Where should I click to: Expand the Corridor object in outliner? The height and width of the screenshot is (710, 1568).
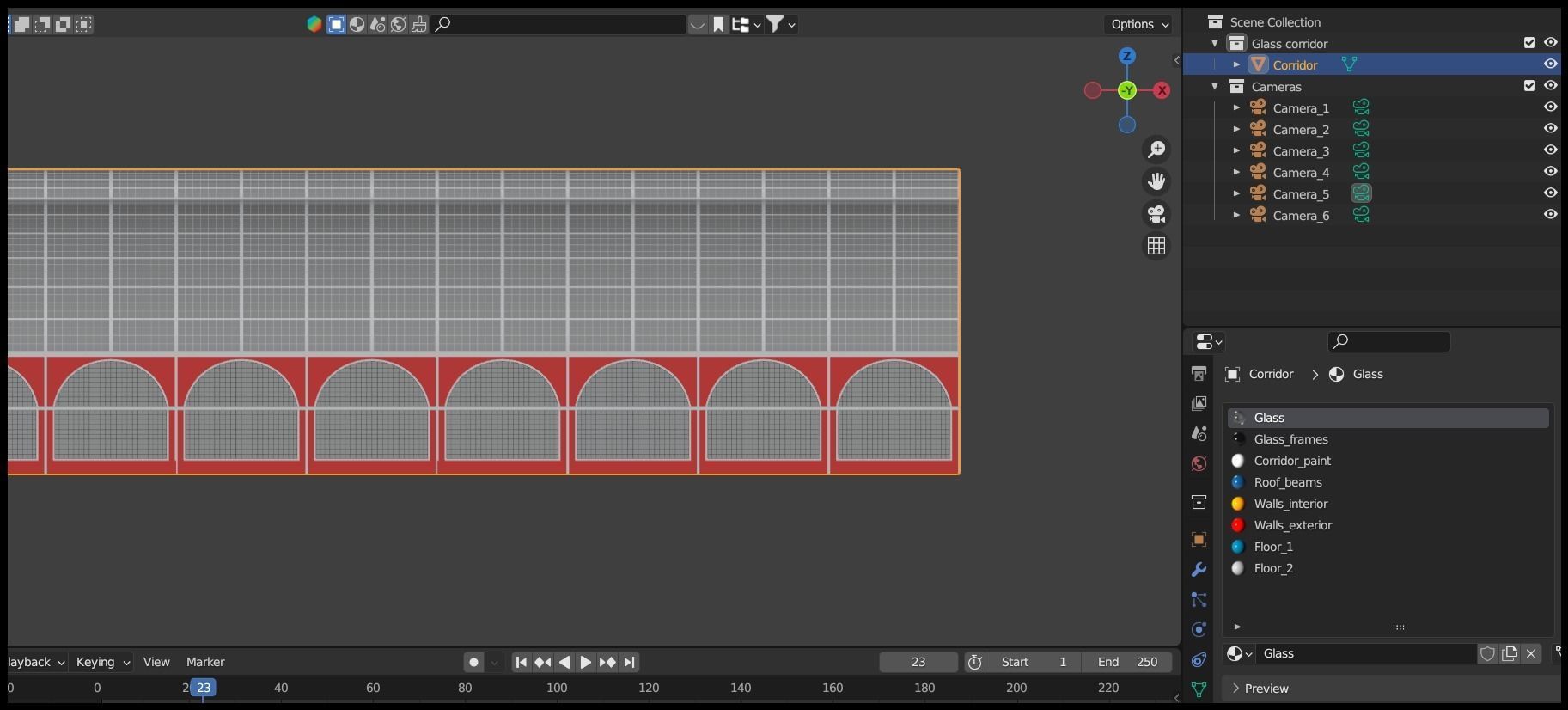(1236, 64)
